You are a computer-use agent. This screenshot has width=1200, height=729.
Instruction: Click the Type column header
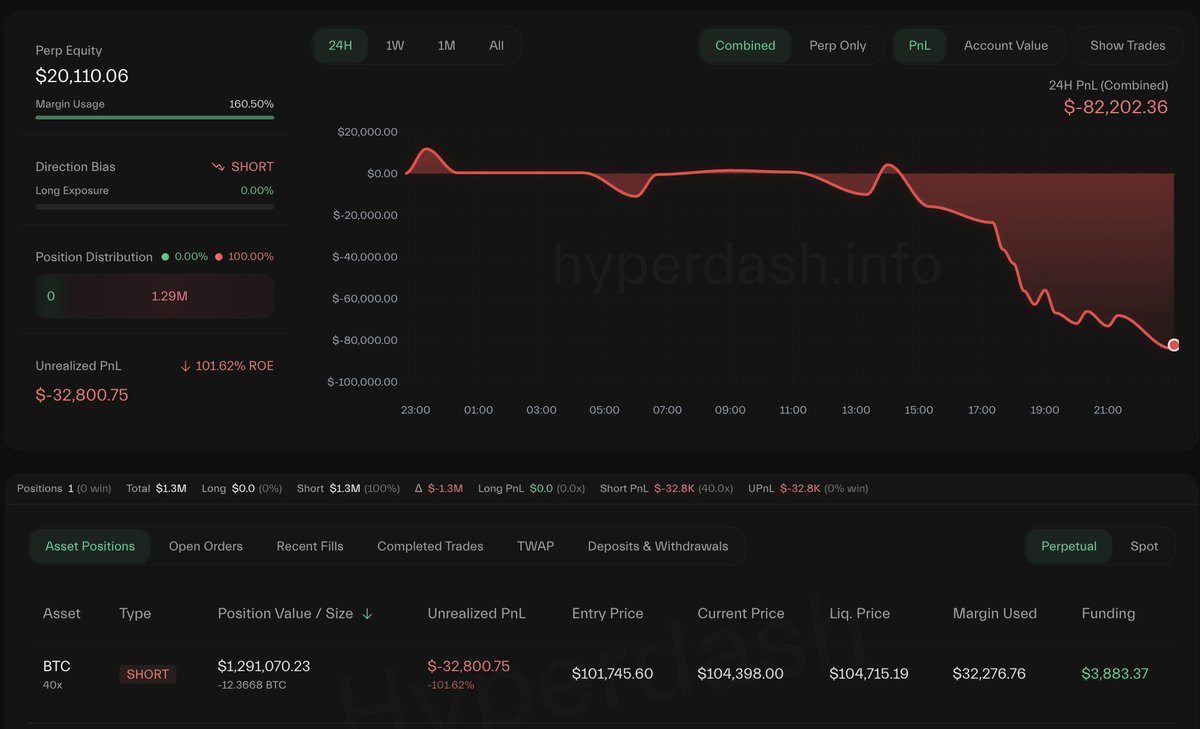[135, 613]
